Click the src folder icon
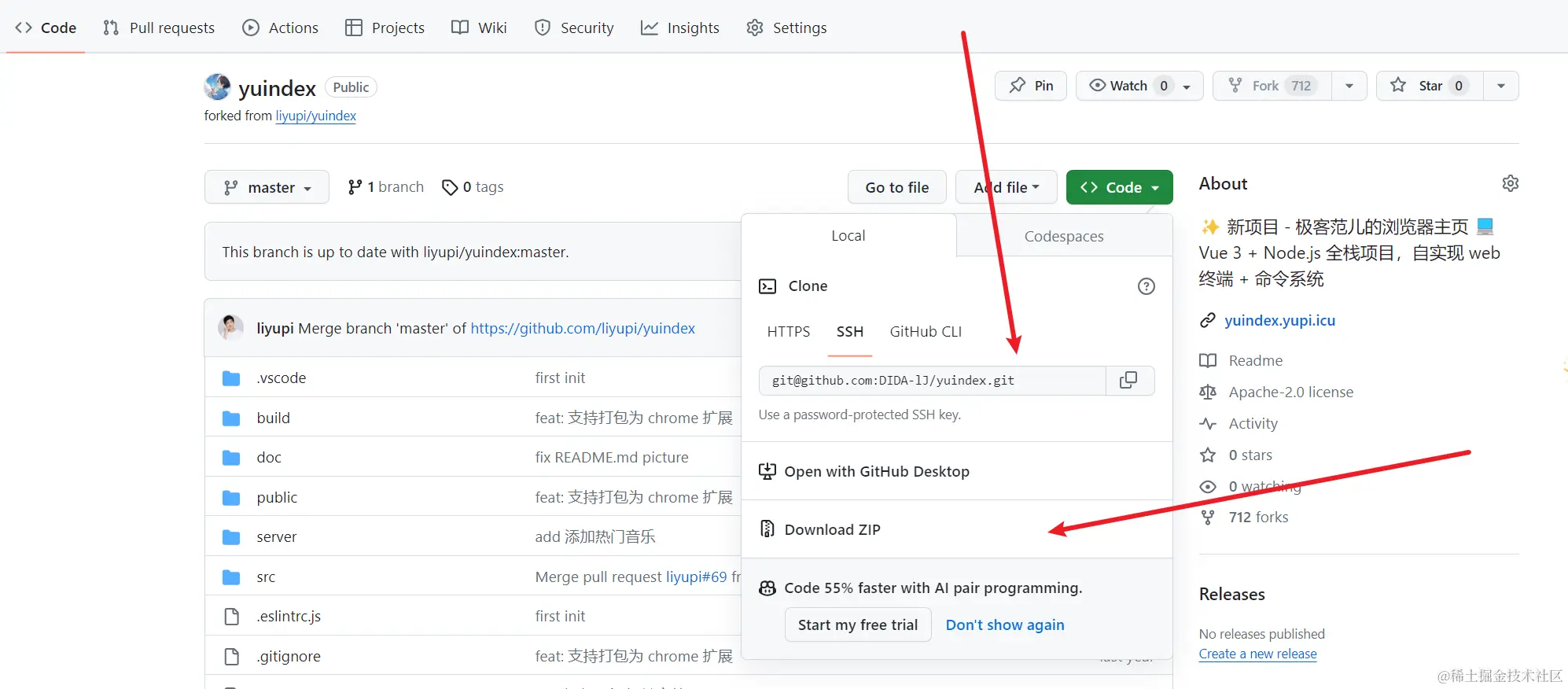 (231, 577)
